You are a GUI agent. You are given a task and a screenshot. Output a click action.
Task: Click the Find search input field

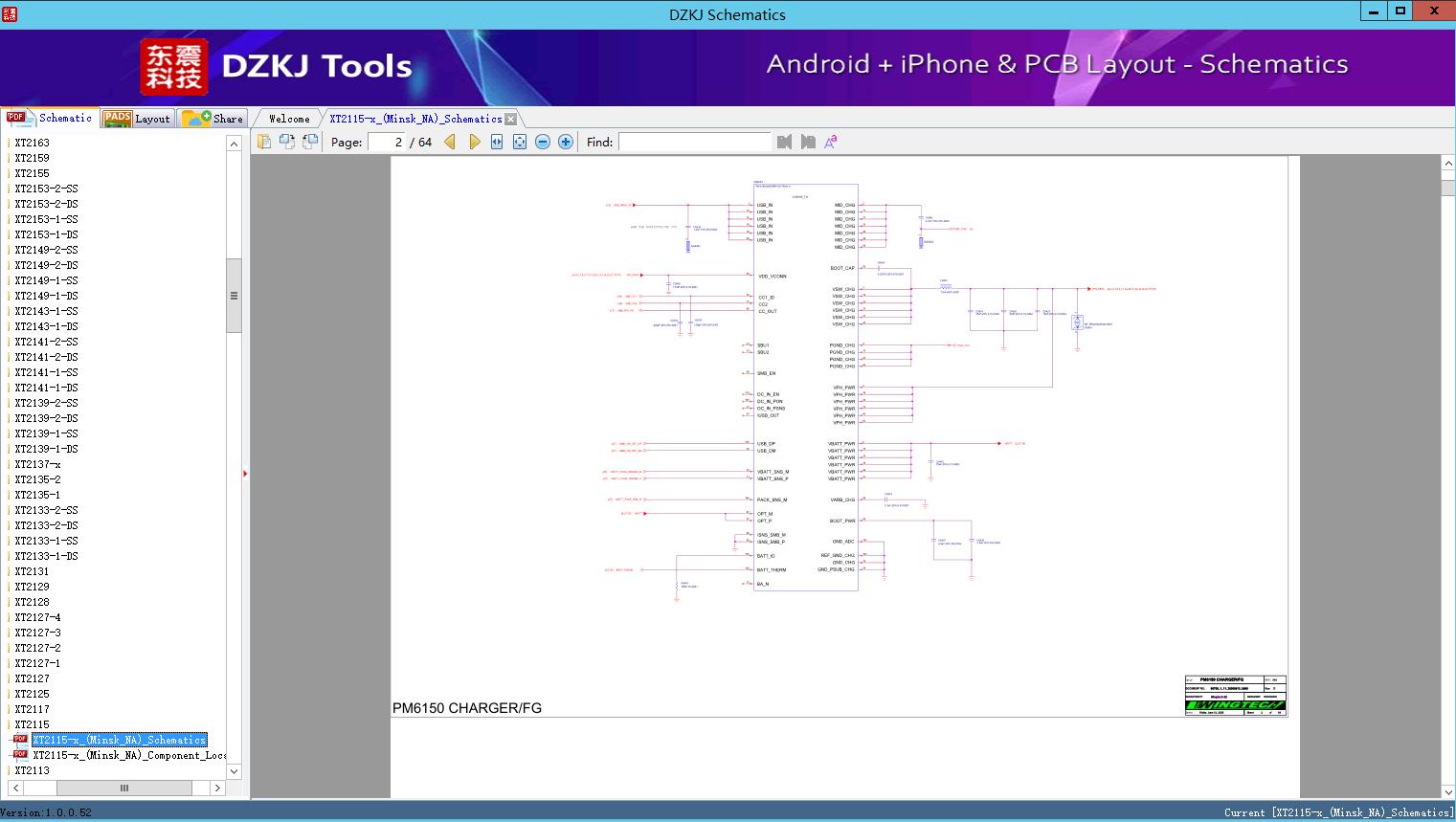[694, 142]
